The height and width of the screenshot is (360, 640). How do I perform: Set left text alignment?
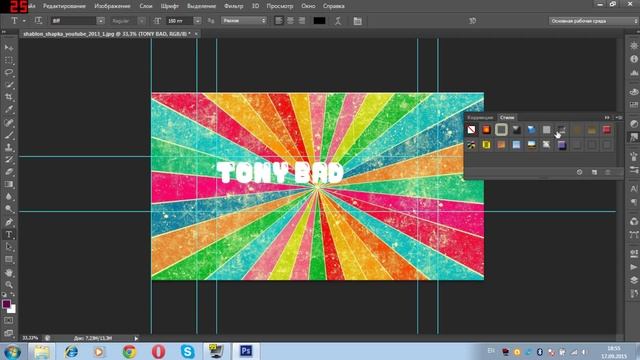tap(279, 20)
